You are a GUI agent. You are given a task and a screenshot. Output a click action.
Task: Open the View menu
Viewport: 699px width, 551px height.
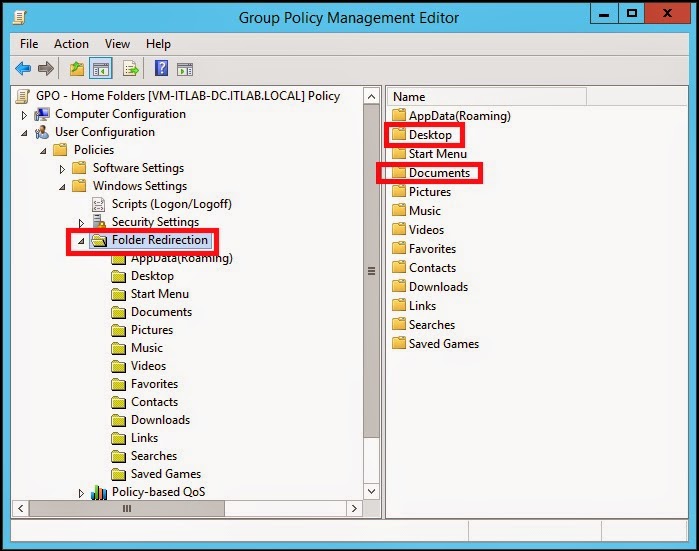[x=117, y=44]
